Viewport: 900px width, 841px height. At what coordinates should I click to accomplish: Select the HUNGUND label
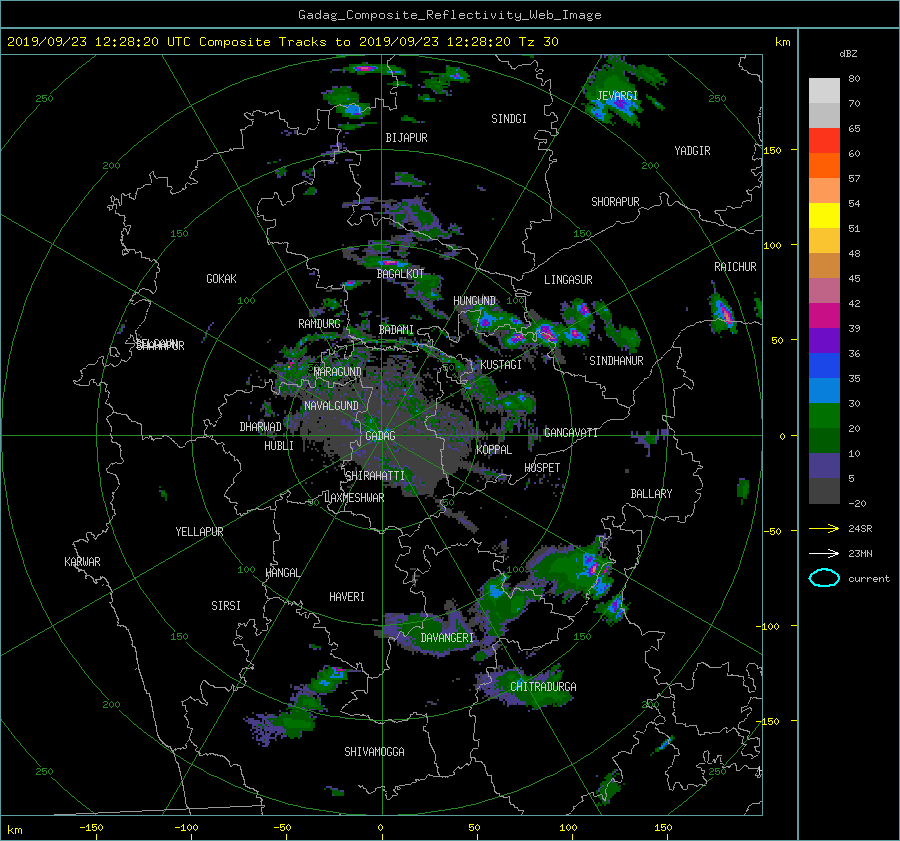click(x=474, y=301)
